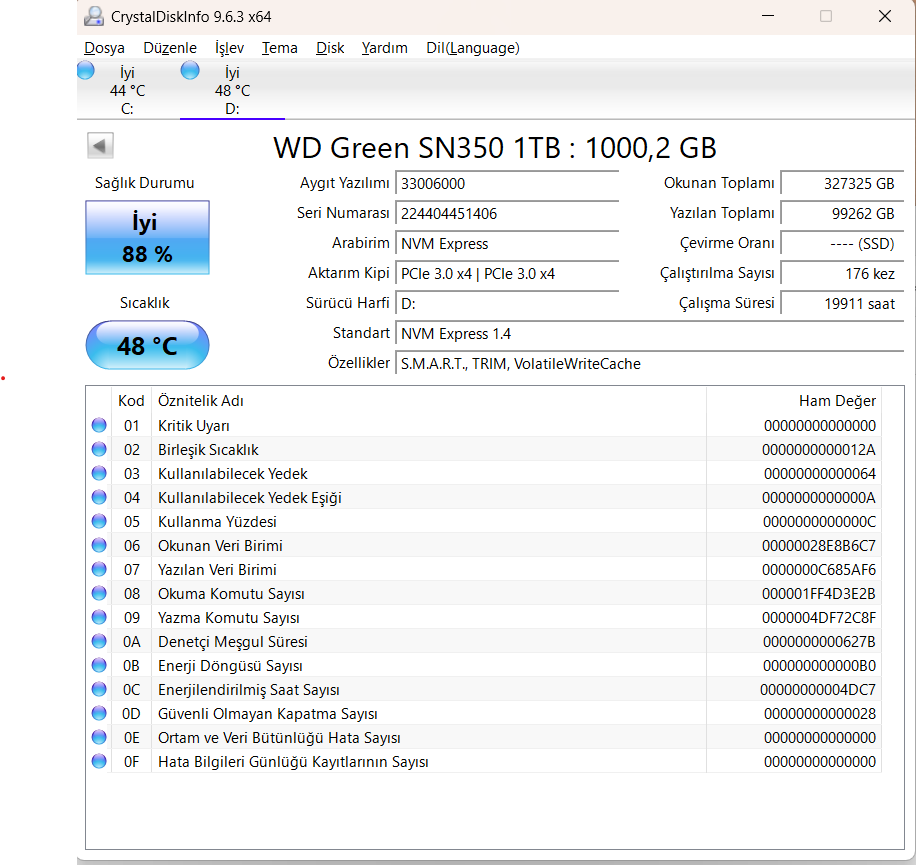Click the Öznitelik Adı column header
The height and width of the screenshot is (865, 916).
(429, 401)
